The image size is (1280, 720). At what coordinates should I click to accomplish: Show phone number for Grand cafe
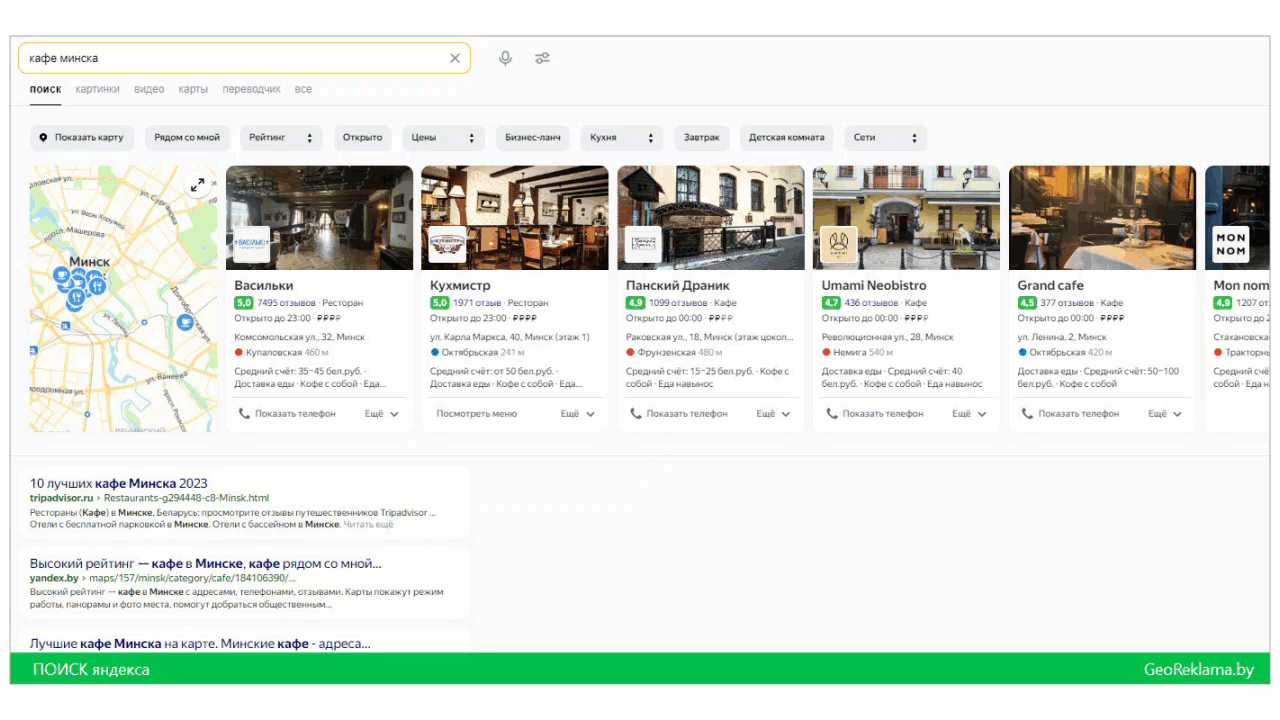point(1071,414)
